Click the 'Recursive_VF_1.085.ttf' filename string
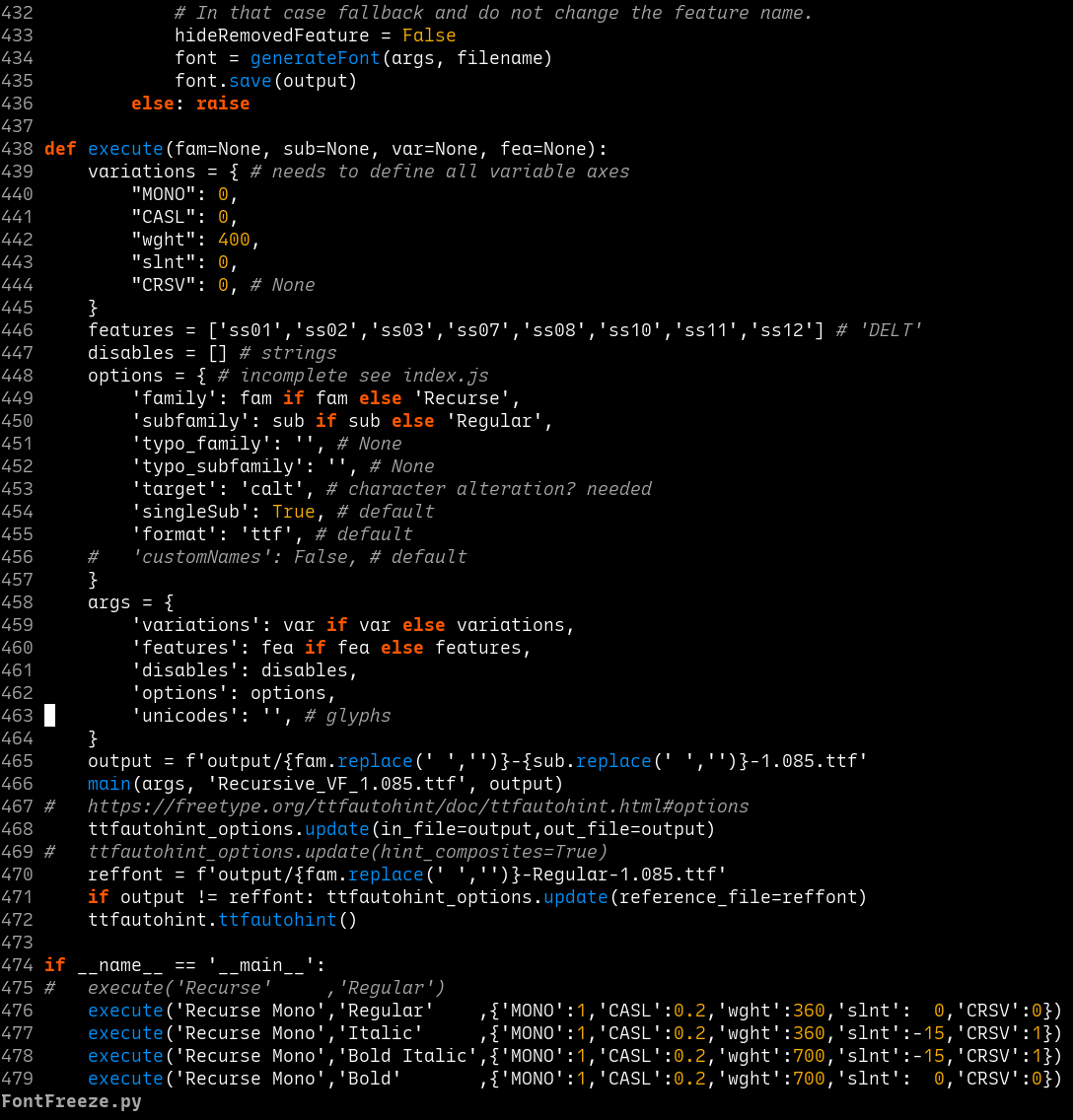The height and width of the screenshot is (1120, 1073). pos(336,784)
